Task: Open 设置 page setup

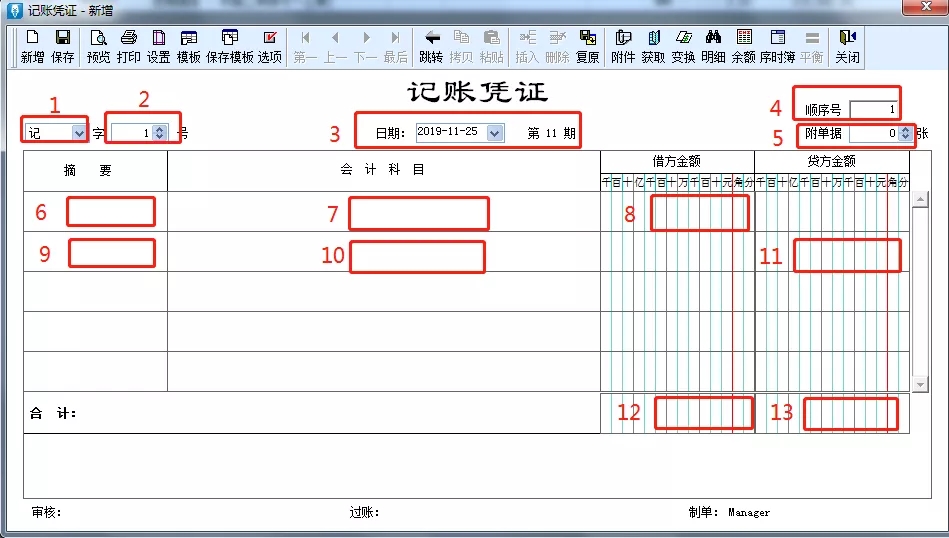Action: coord(159,47)
